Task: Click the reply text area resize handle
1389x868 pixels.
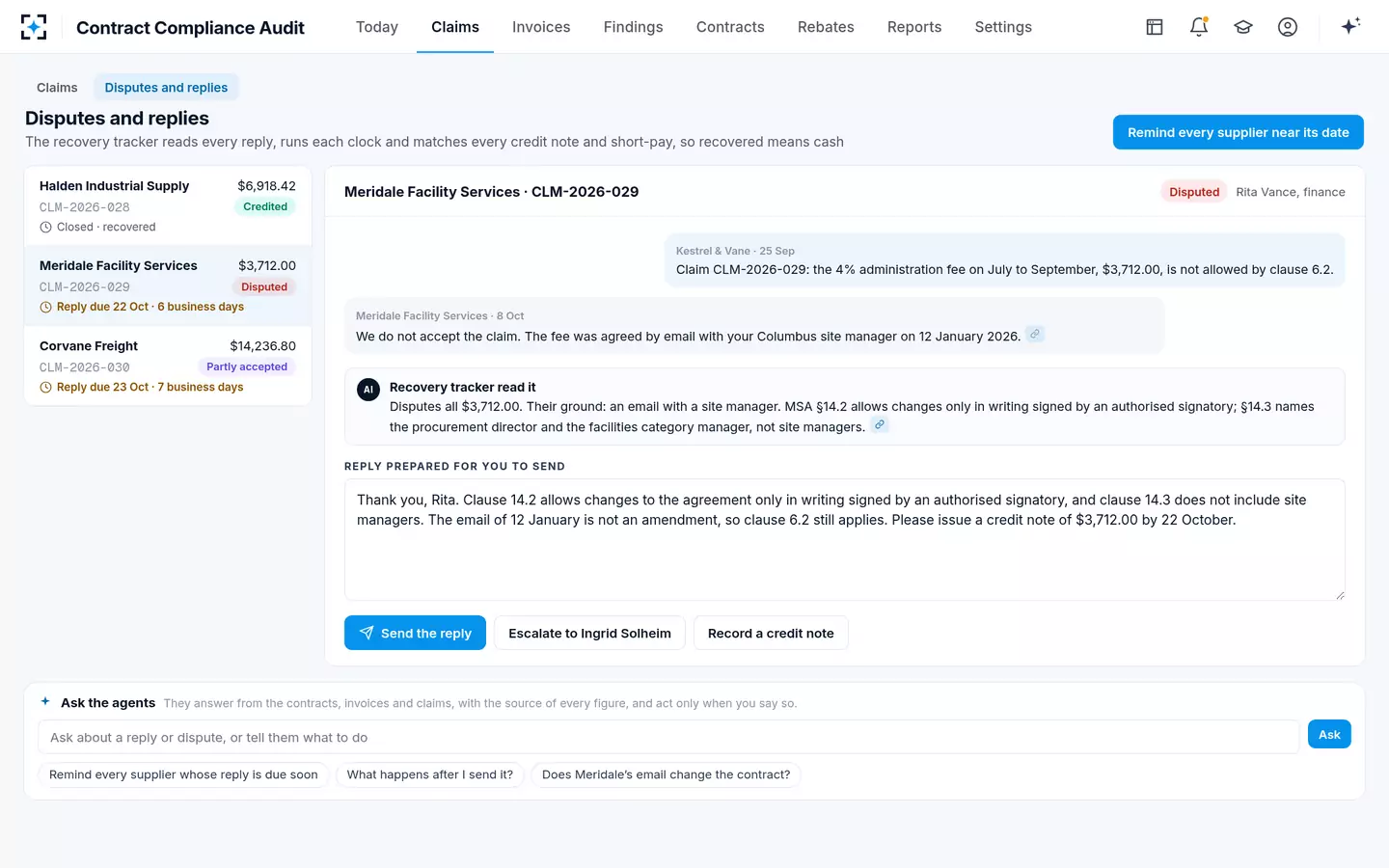Action: click(1340, 595)
